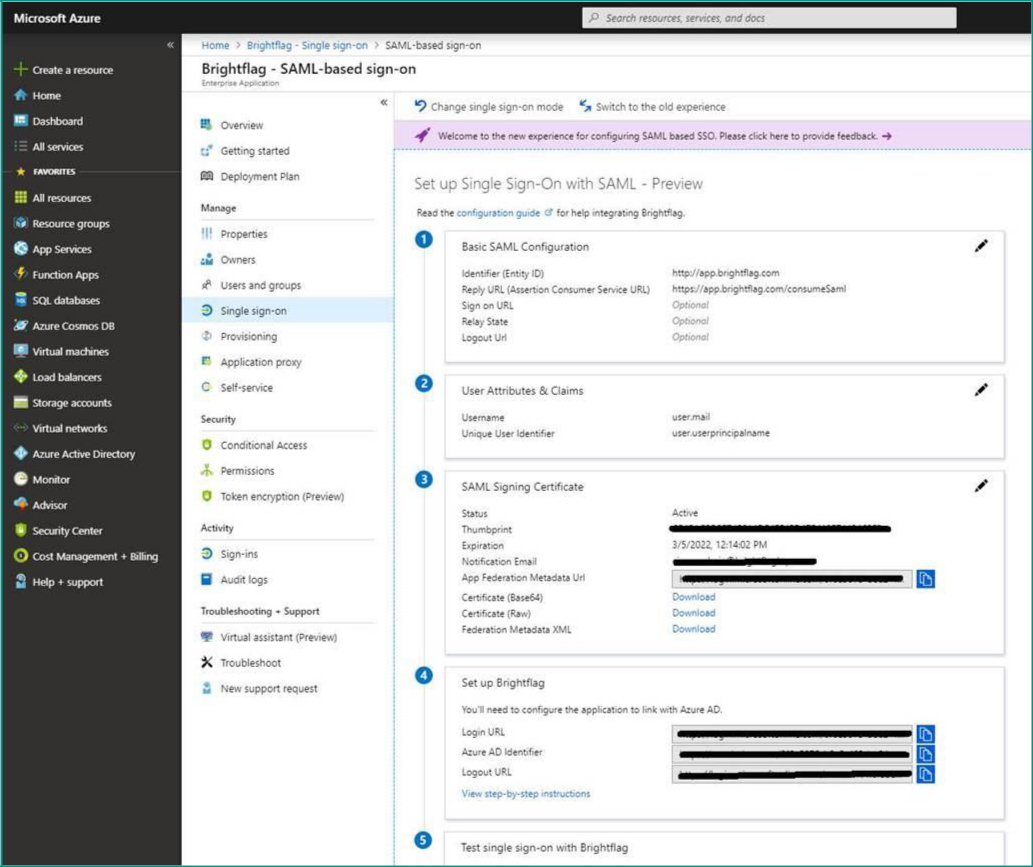Image resolution: width=1033 pixels, height=867 pixels.
Task: Open Virtual networks in sidebar
Action: 70,428
